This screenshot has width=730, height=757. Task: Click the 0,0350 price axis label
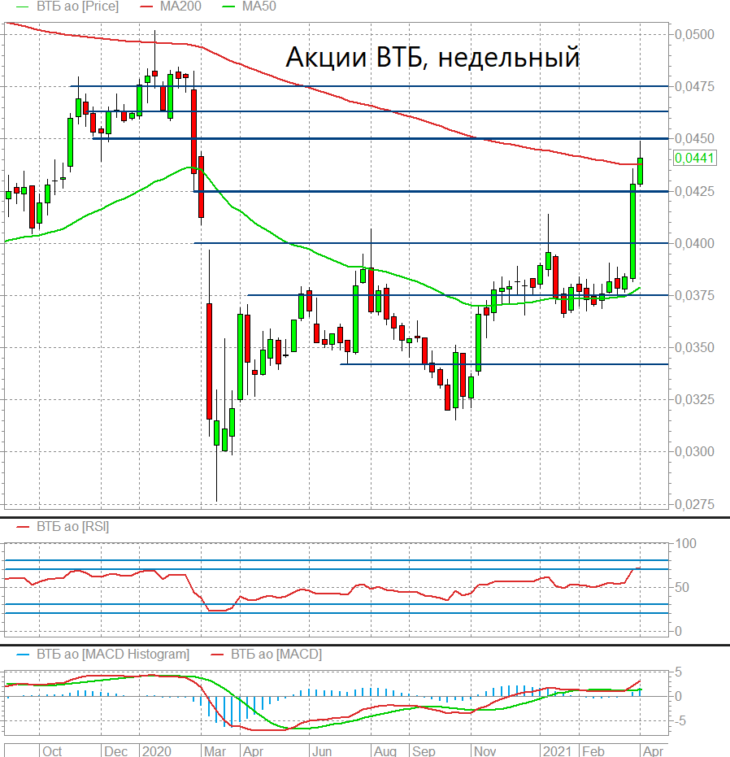click(x=694, y=348)
